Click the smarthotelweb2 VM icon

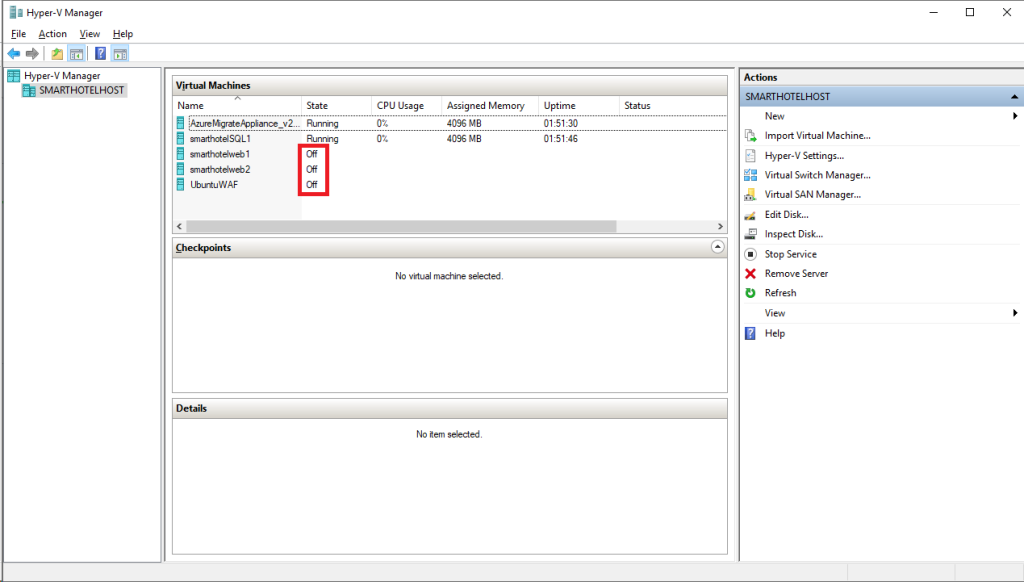[180, 169]
